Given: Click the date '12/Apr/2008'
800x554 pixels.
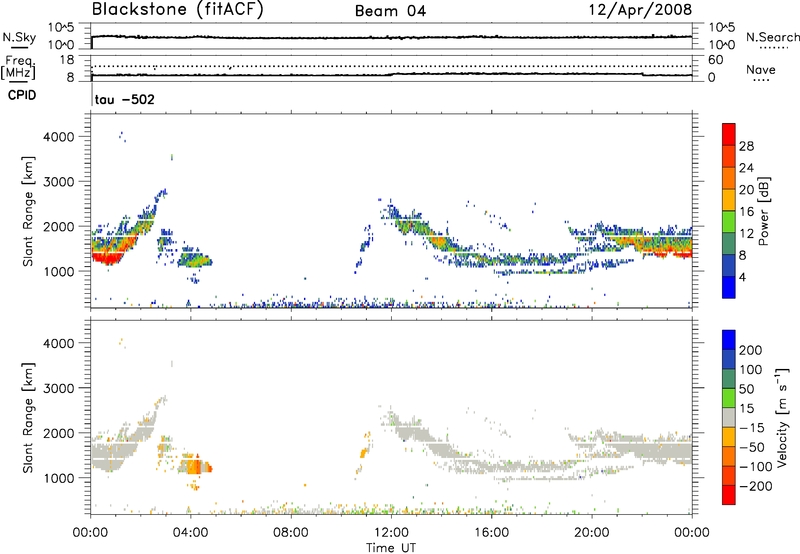Looking at the screenshot, I should click(x=640, y=10).
